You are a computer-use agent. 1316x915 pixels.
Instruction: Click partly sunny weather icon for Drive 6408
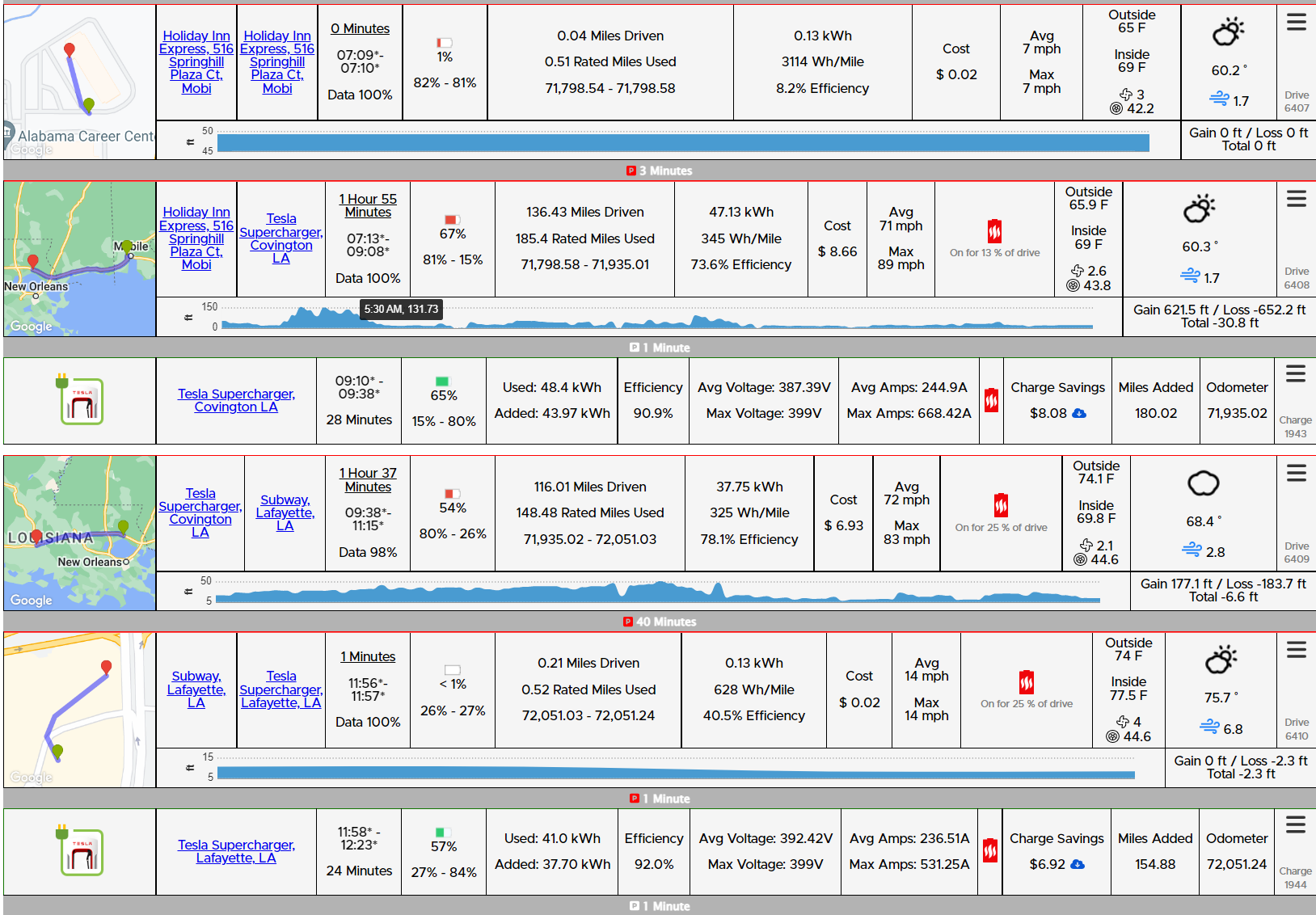tap(1200, 209)
